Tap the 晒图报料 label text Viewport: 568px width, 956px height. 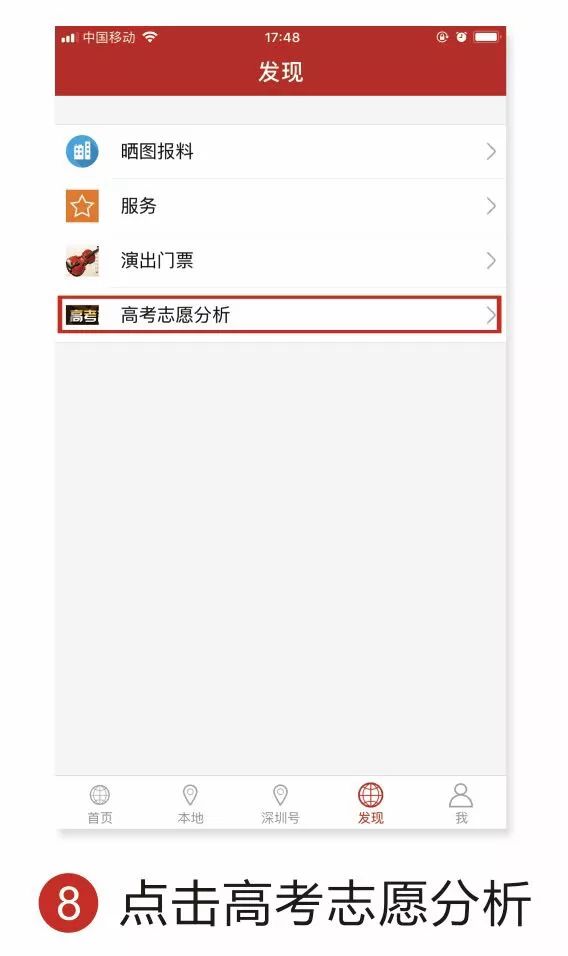tap(157, 151)
